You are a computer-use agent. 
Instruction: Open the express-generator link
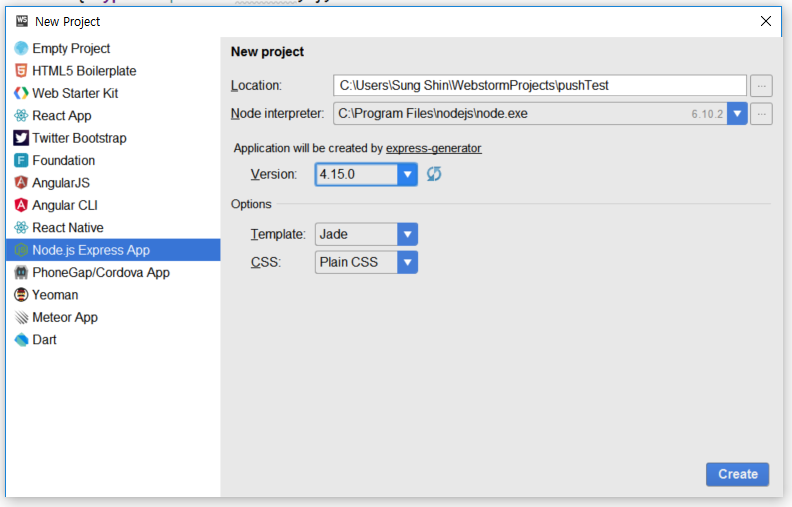click(433, 148)
